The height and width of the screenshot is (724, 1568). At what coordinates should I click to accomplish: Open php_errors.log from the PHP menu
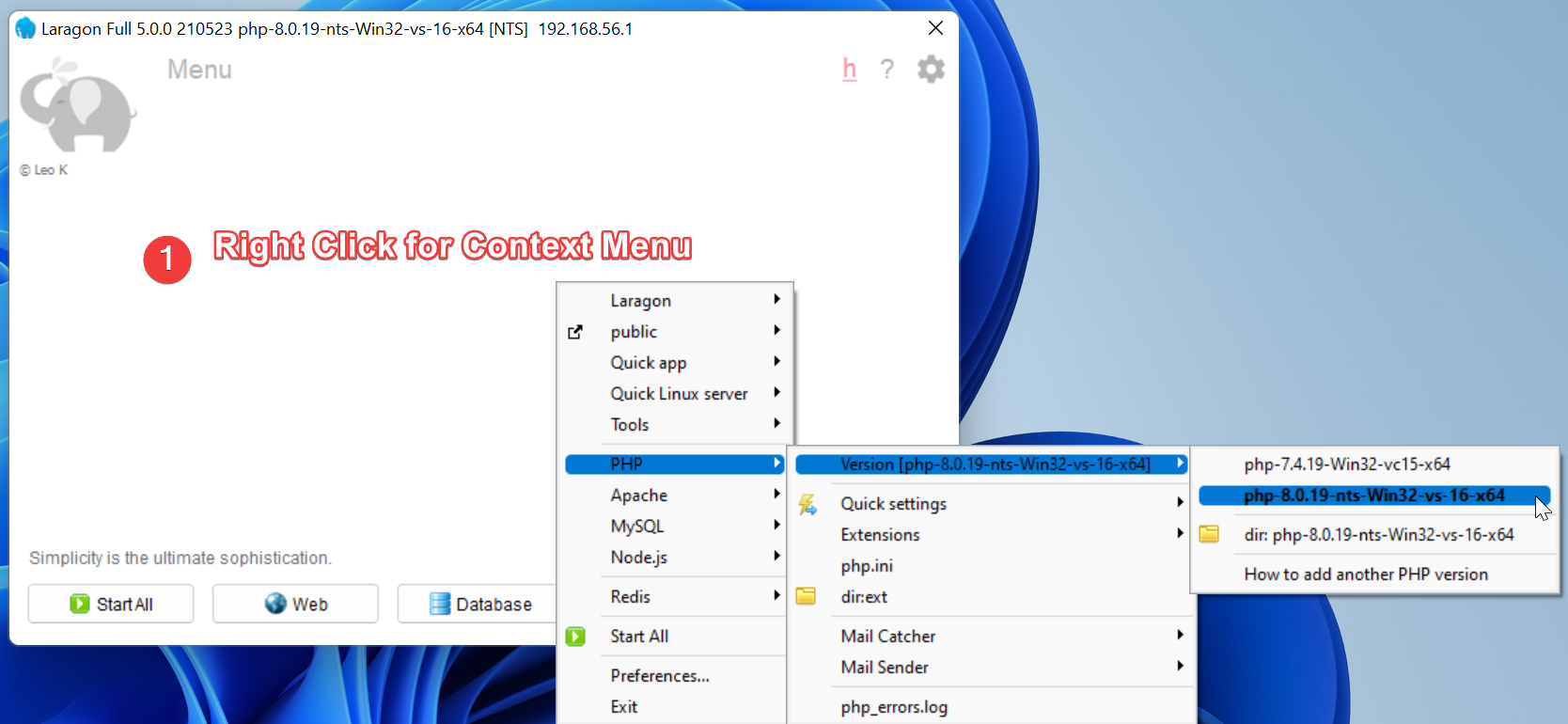point(992,707)
